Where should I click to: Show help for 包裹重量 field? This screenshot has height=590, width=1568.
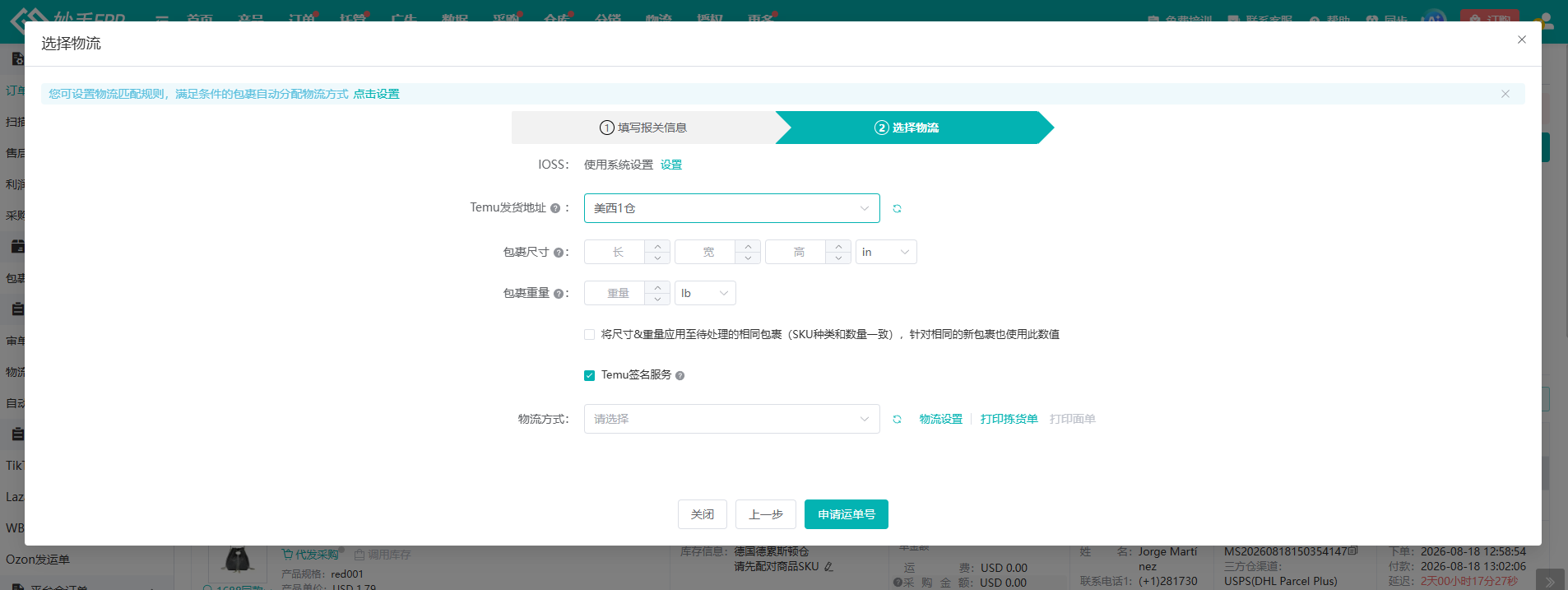[559, 294]
